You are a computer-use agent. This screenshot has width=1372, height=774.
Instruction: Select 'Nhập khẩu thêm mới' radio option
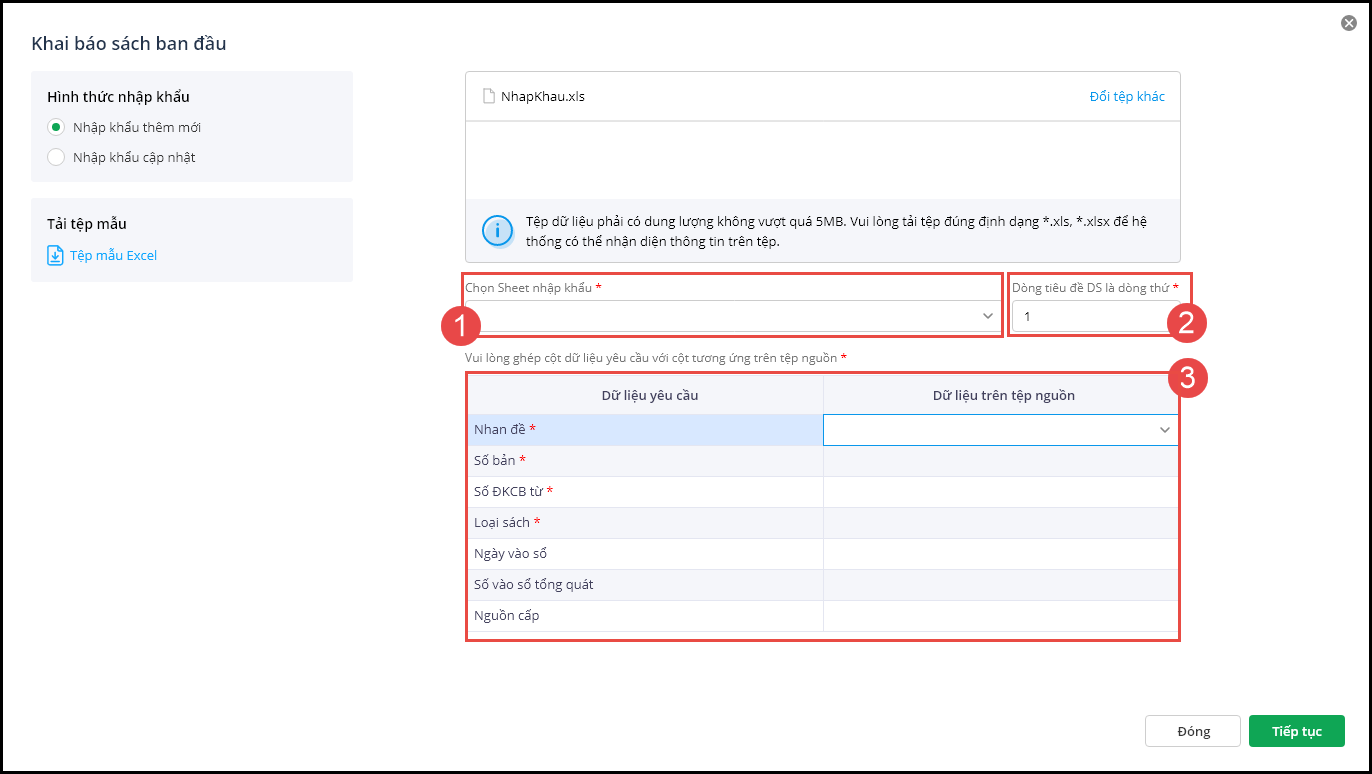click(57, 127)
